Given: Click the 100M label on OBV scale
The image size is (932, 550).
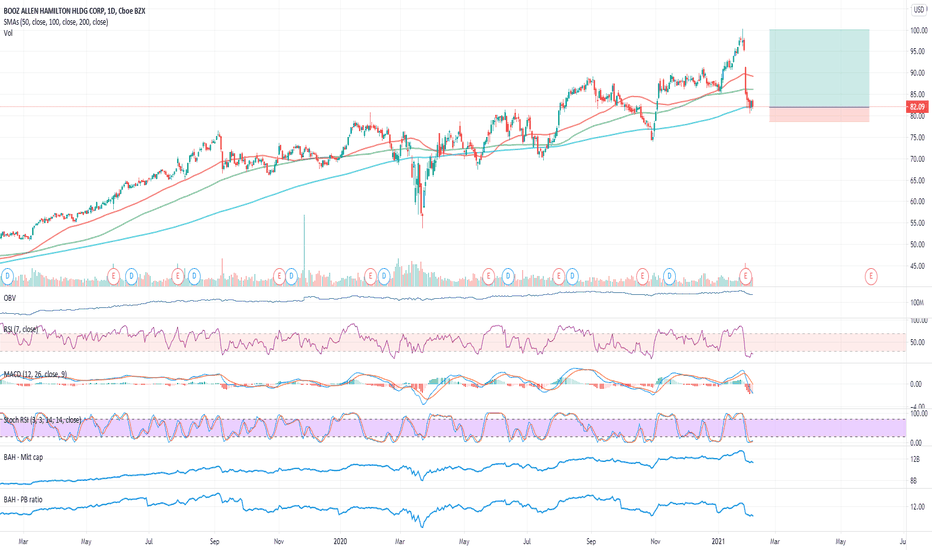Looking at the screenshot, I should pos(917,303).
